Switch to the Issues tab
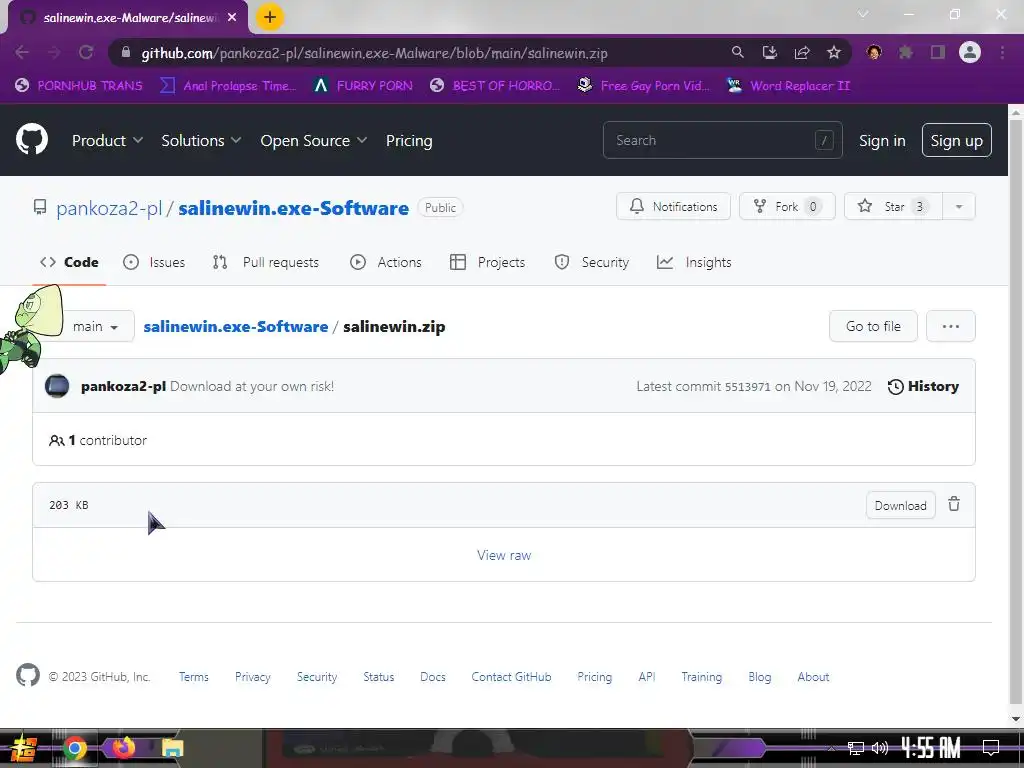This screenshot has height=768, width=1024. click(154, 262)
